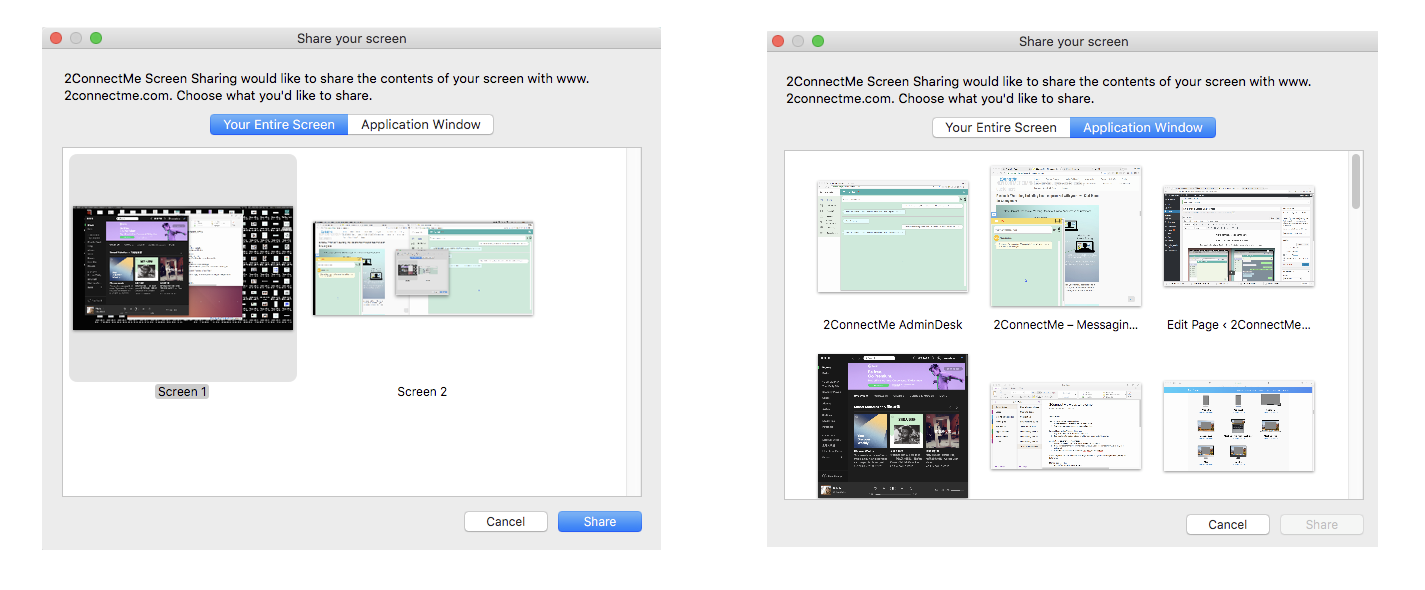Select the Screen 1 thumbnail
Image resolution: width=1425 pixels, height=590 pixels.
point(182,268)
